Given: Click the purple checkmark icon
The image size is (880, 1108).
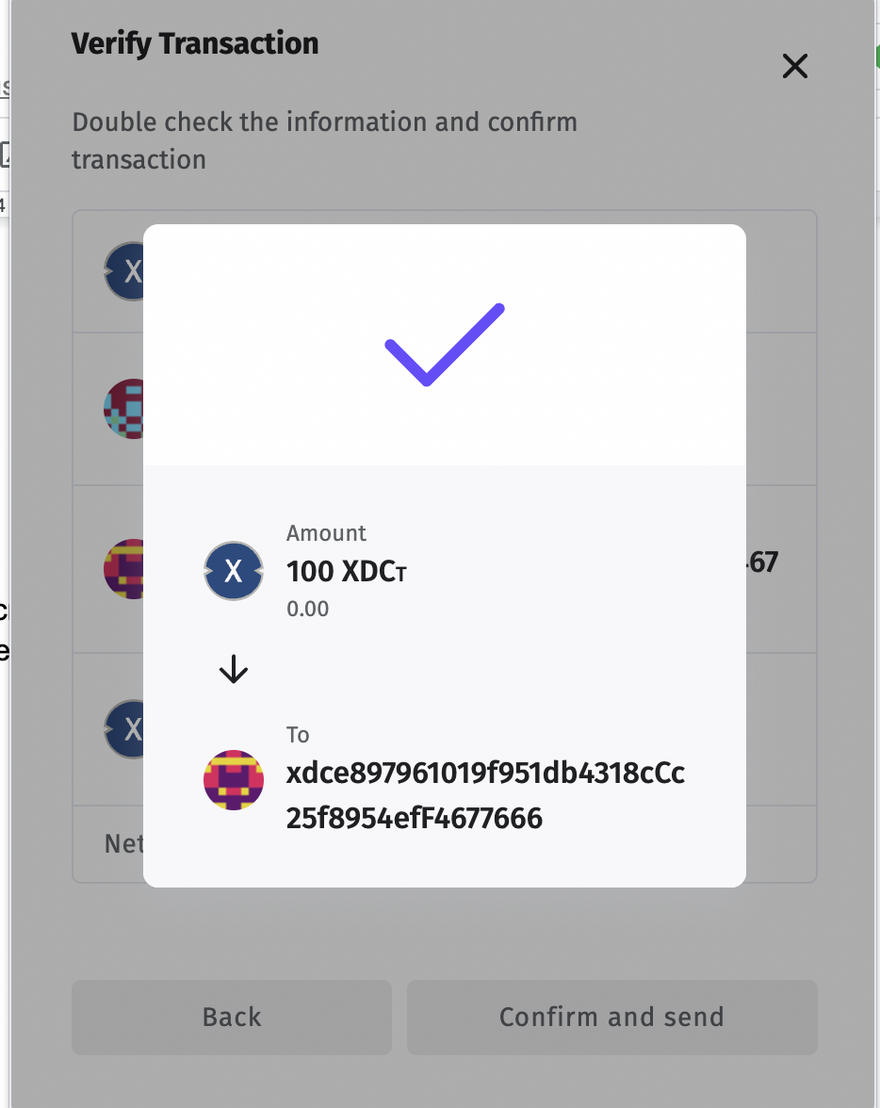Looking at the screenshot, I should [444, 344].
